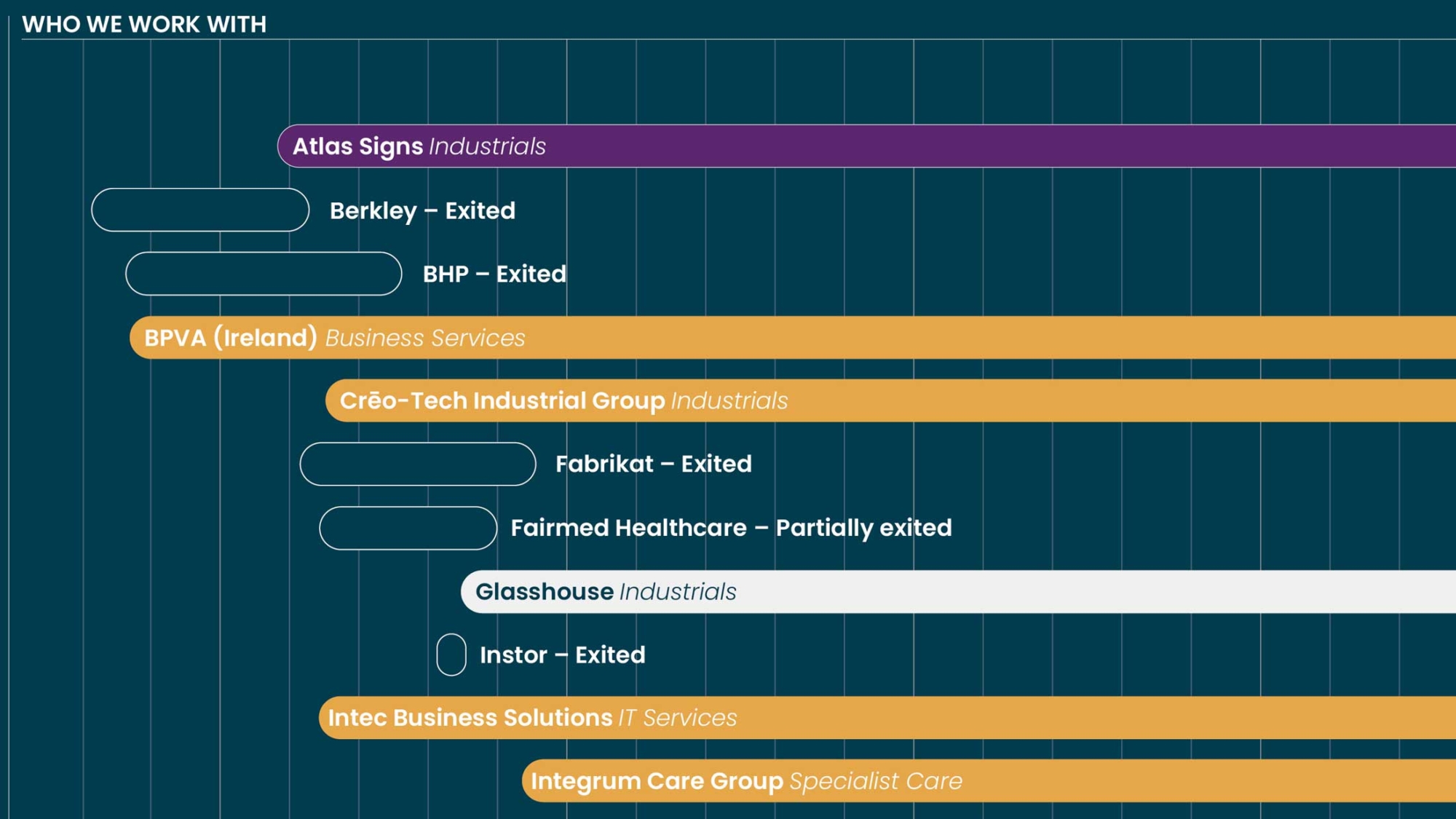Click the 'BPVA (Ireland)' company name
This screenshot has height=819, width=1456.
pos(230,338)
